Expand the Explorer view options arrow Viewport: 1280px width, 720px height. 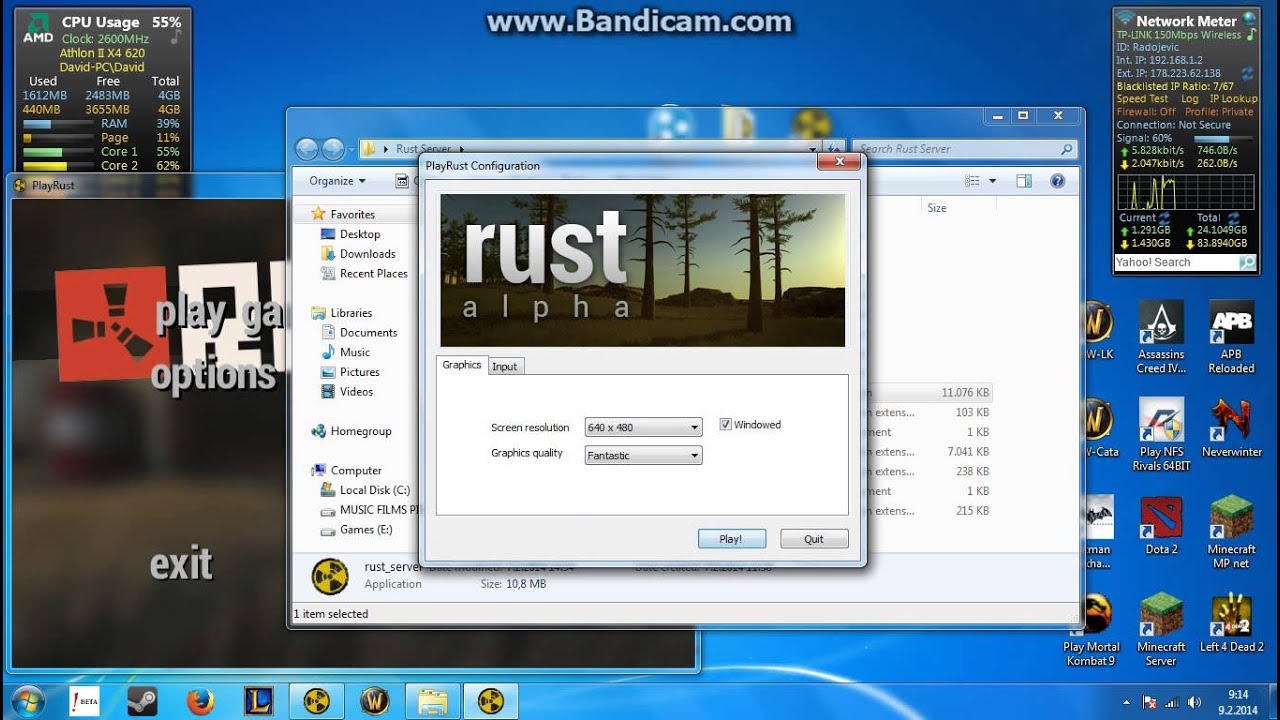pyautogui.click(x=992, y=181)
